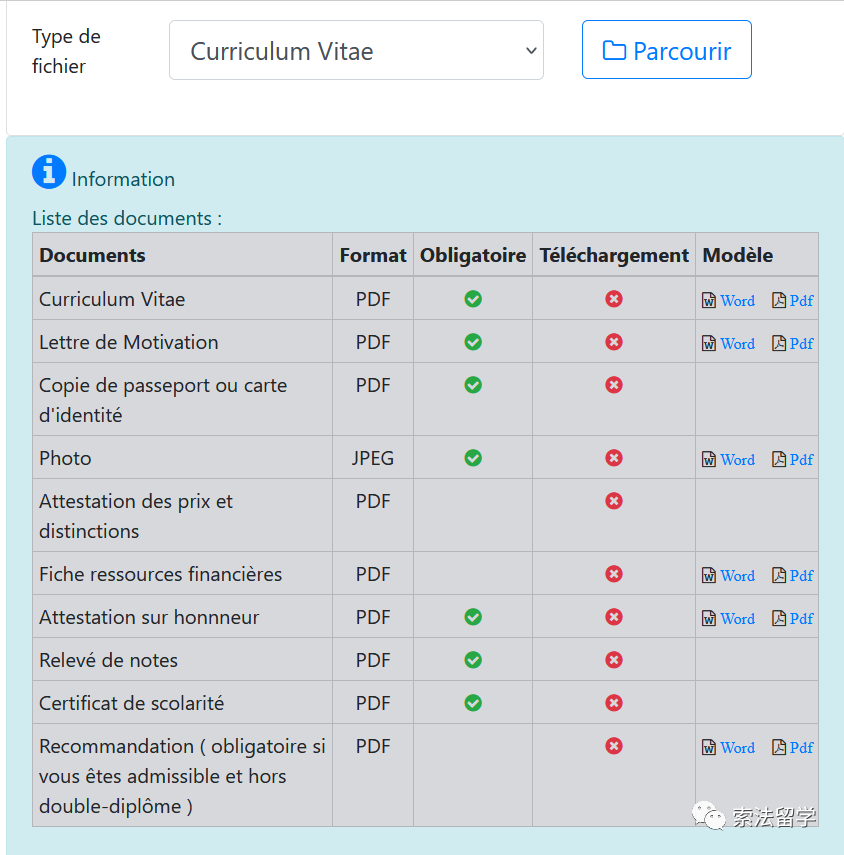The width and height of the screenshot is (844, 855).
Task: Open the Lettre de Motivation Word template
Action: click(x=728, y=344)
